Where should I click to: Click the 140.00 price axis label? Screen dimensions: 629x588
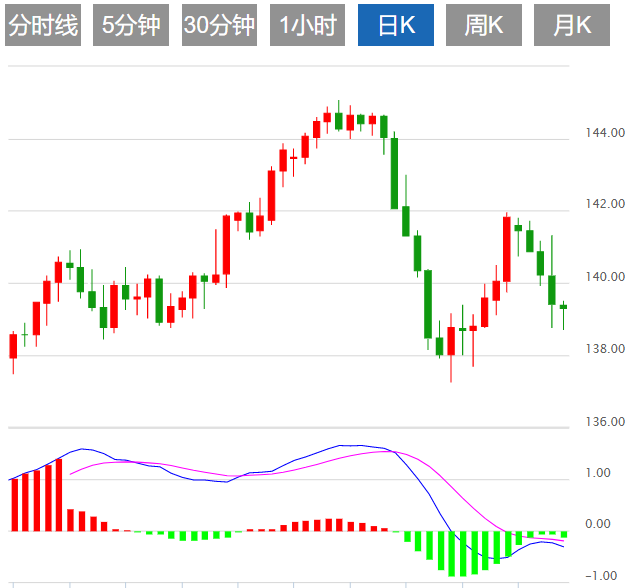pyautogui.click(x=605, y=276)
